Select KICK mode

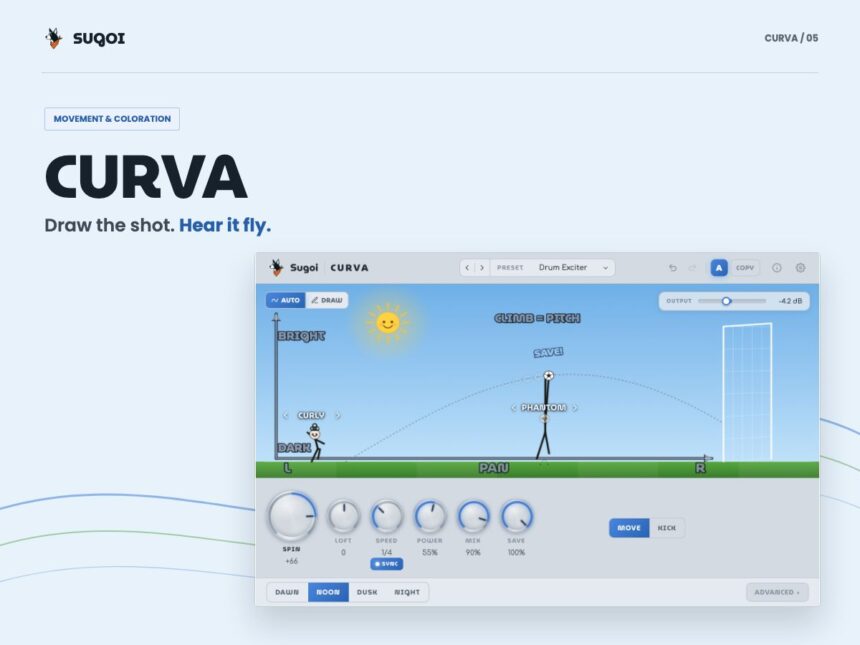(x=667, y=528)
